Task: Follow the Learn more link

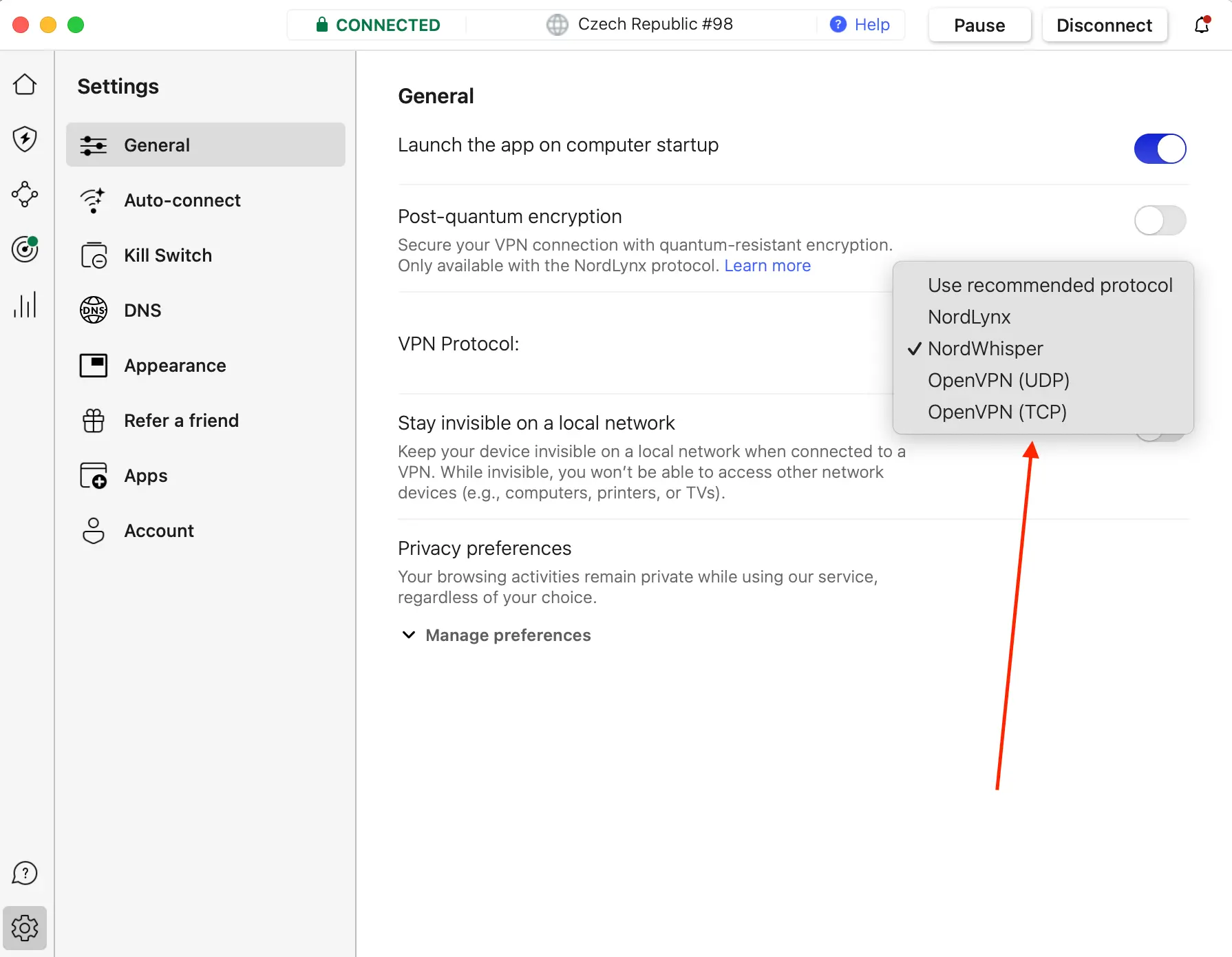Action: click(767, 266)
